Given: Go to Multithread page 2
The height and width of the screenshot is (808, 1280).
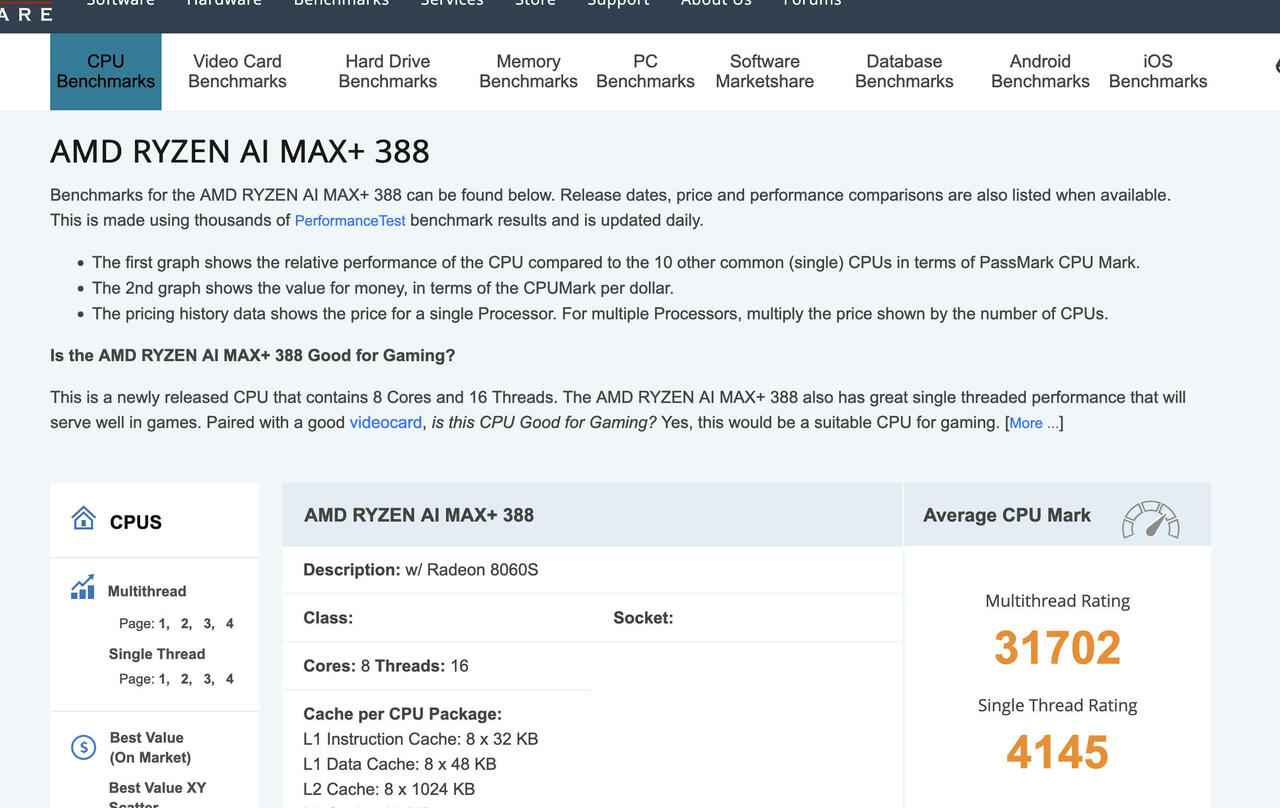Looking at the screenshot, I should point(186,623).
